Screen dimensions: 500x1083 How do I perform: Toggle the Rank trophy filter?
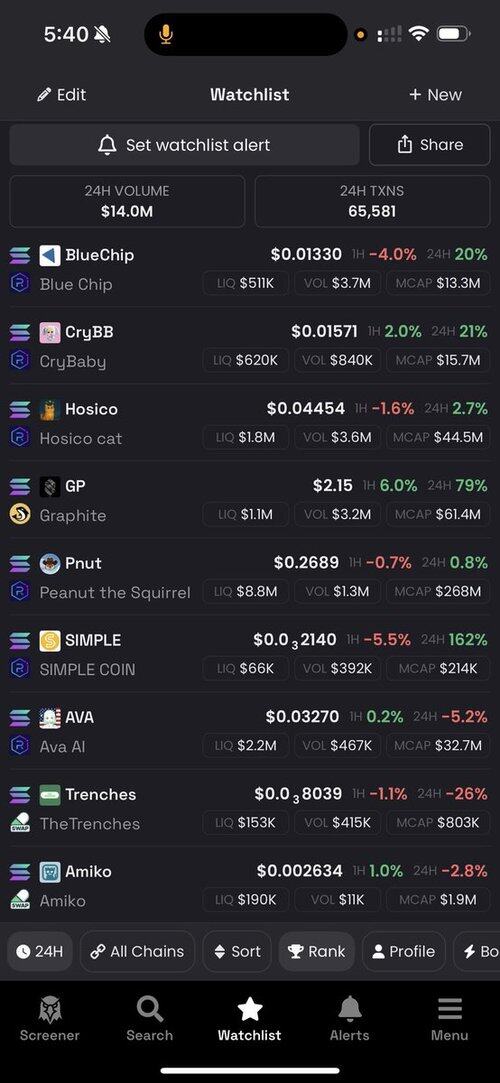coord(317,951)
